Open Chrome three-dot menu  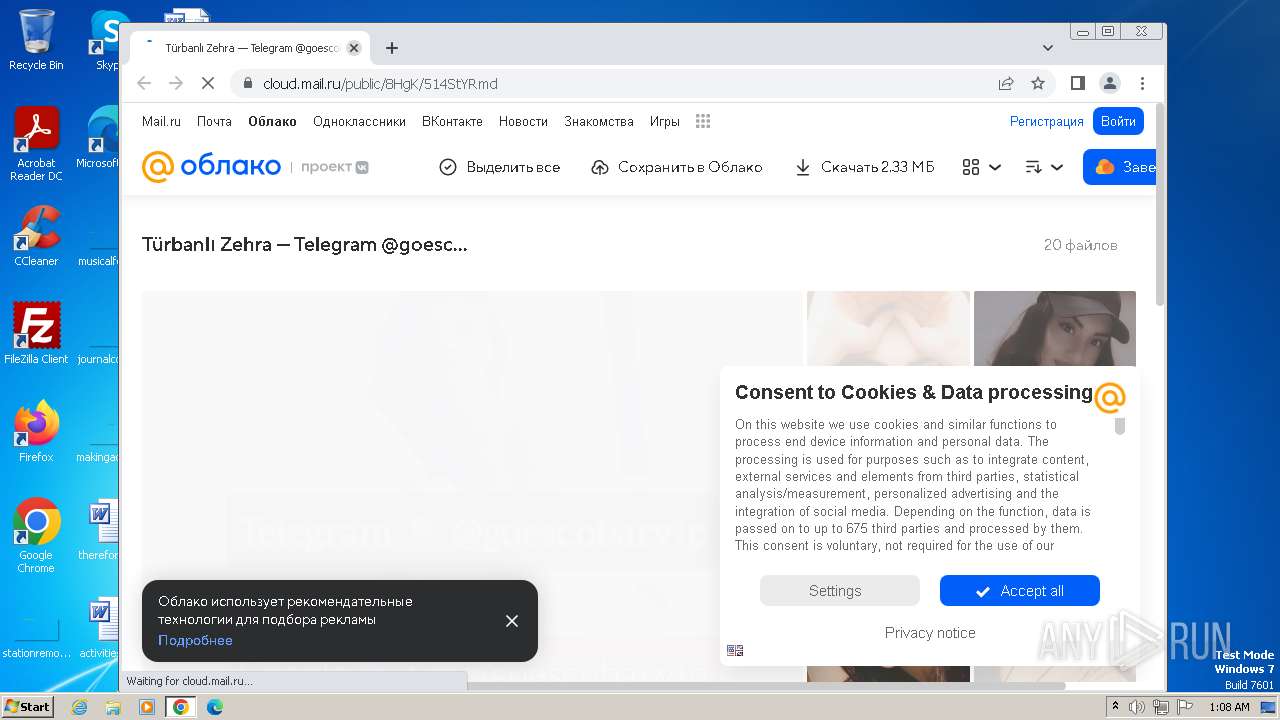pos(1142,84)
